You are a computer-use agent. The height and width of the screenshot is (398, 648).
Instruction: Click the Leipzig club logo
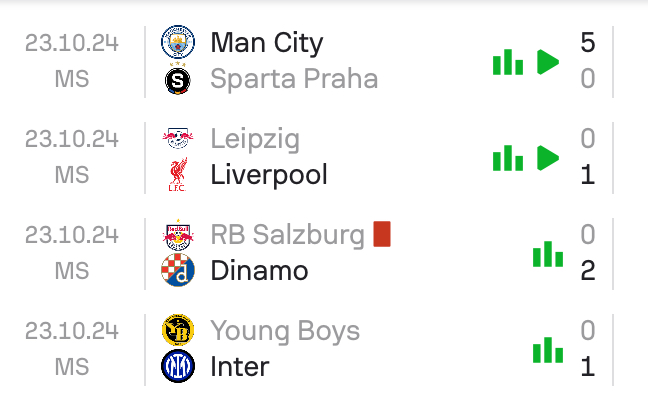(x=178, y=138)
